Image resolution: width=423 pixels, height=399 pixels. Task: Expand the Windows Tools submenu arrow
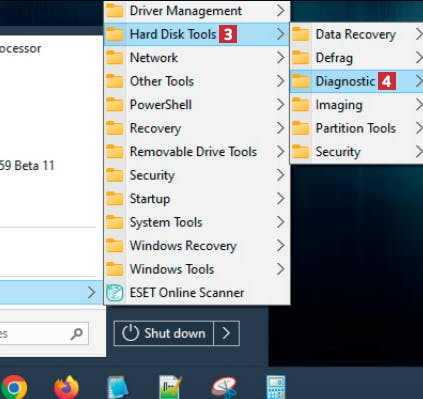click(281, 269)
